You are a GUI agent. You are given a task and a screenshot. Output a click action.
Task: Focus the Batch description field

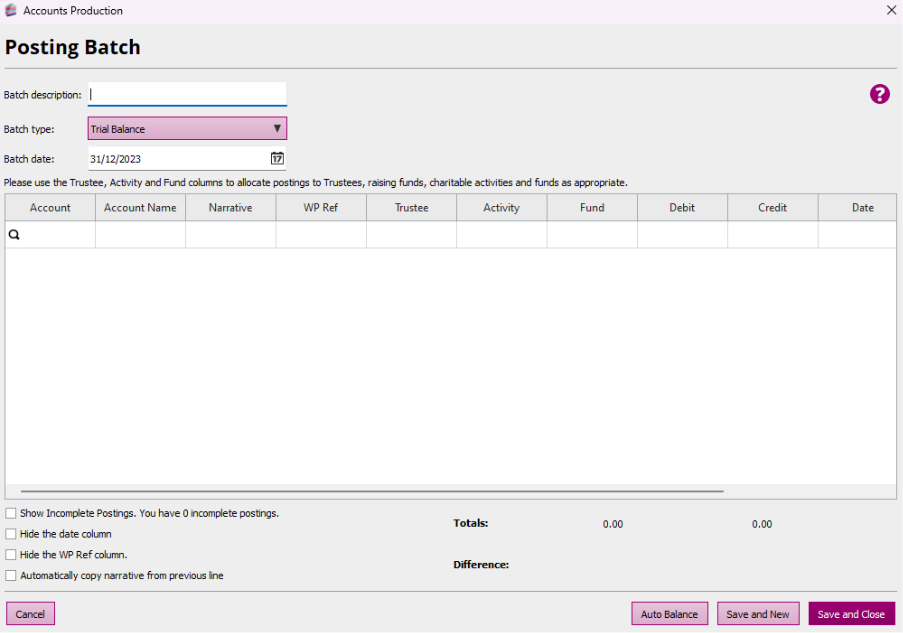tap(187, 94)
